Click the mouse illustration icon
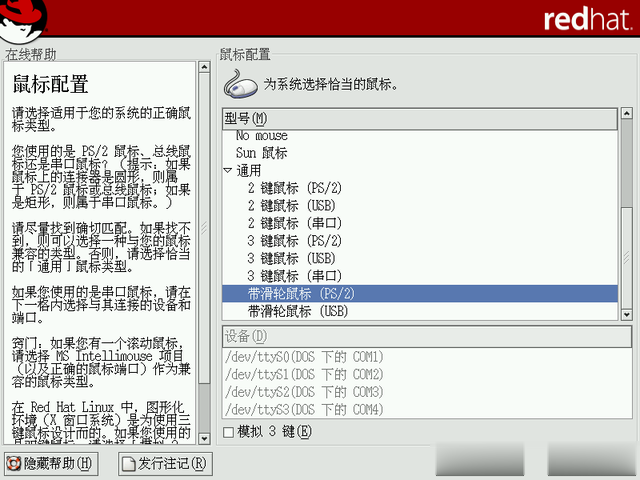This screenshot has height=480, width=640. [x=240, y=84]
